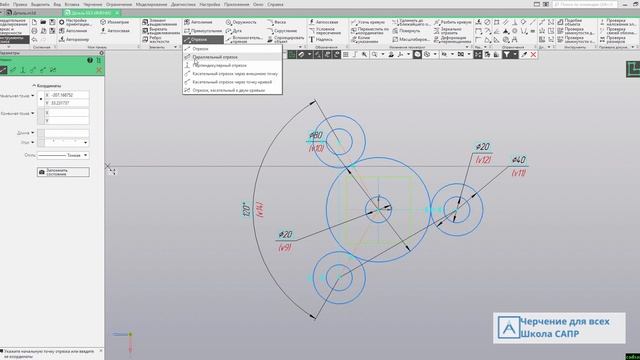Image resolution: width=640 pixels, height=360 pixels.
Task: Click the gear settings icon on Parameters panel header
Action: click(x=101, y=53)
